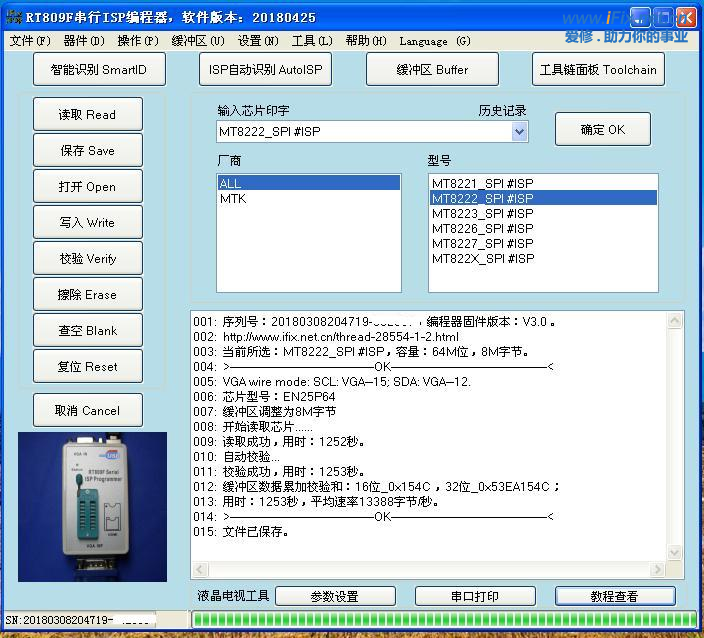Click log line 005 VGA wire mode
The image size is (704, 638).
click(332, 382)
